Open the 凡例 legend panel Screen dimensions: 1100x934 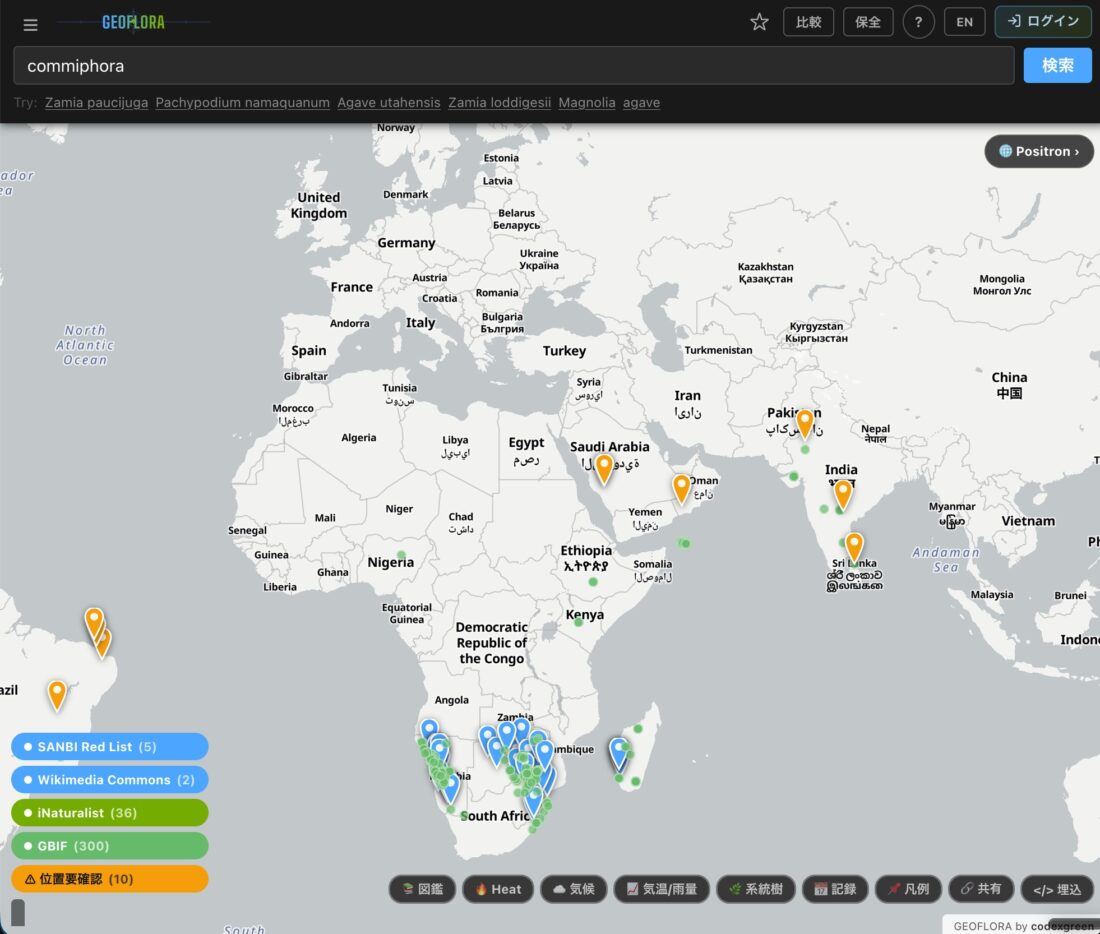[907, 889]
